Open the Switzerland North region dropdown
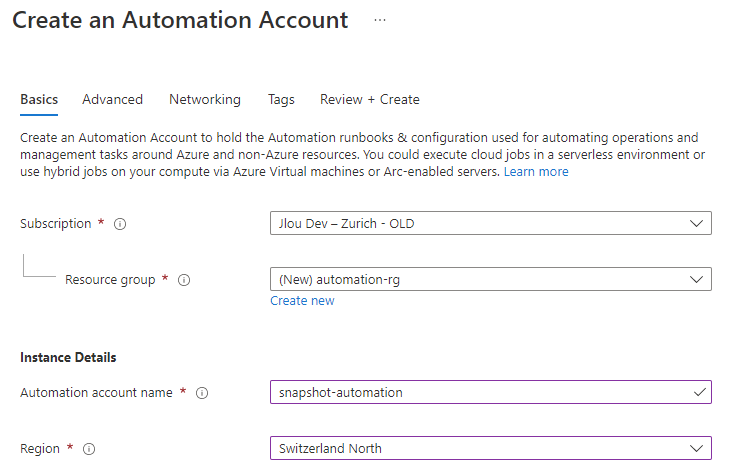This screenshot has width=732, height=475. (491, 448)
